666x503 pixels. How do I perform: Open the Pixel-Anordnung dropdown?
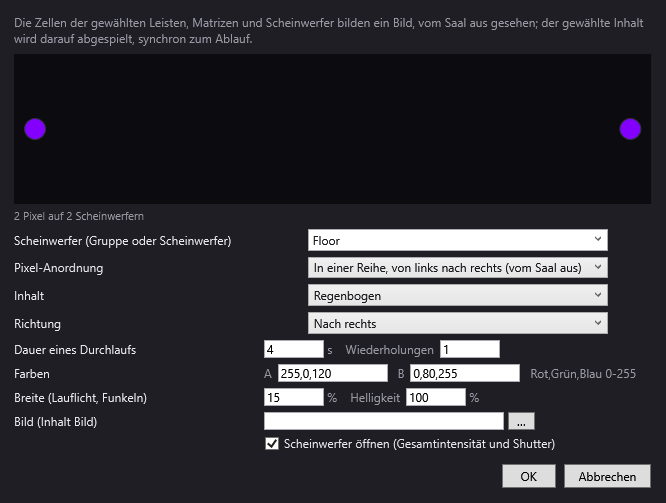[x=457, y=268]
